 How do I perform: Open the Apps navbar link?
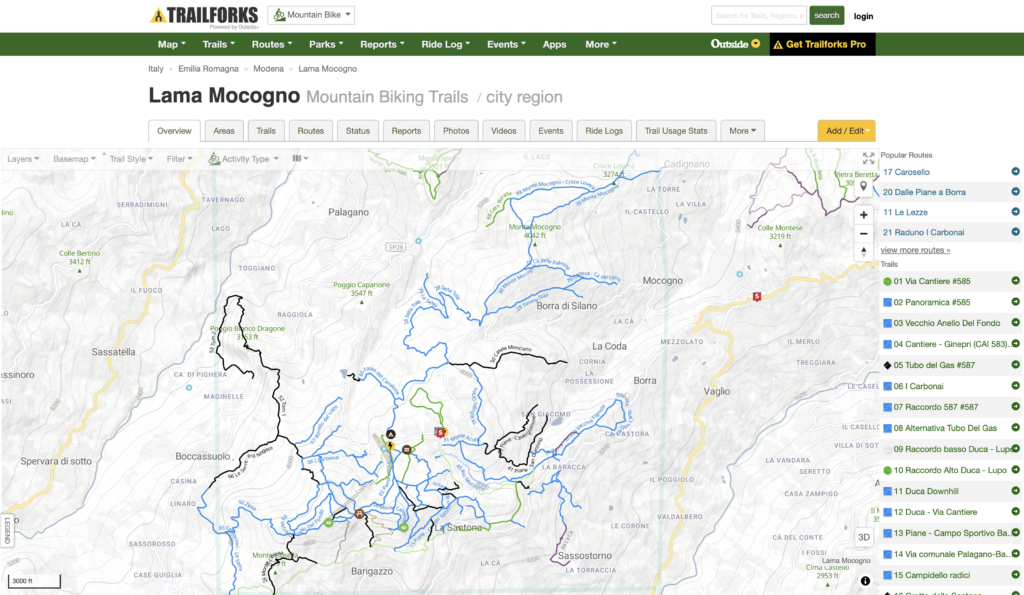point(554,44)
